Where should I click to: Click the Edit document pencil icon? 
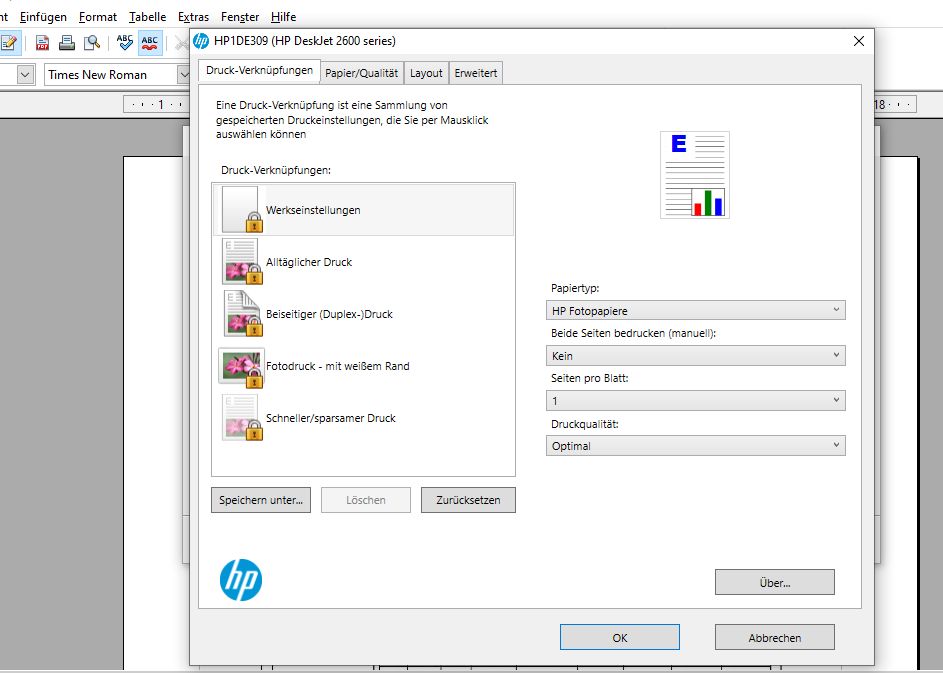pyautogui.click(x=10, y=43)
